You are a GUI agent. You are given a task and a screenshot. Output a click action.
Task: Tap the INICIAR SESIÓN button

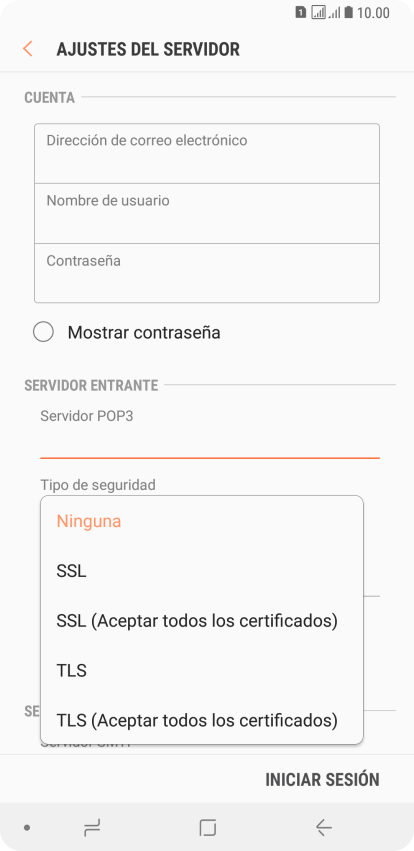(x=322, y=779)
